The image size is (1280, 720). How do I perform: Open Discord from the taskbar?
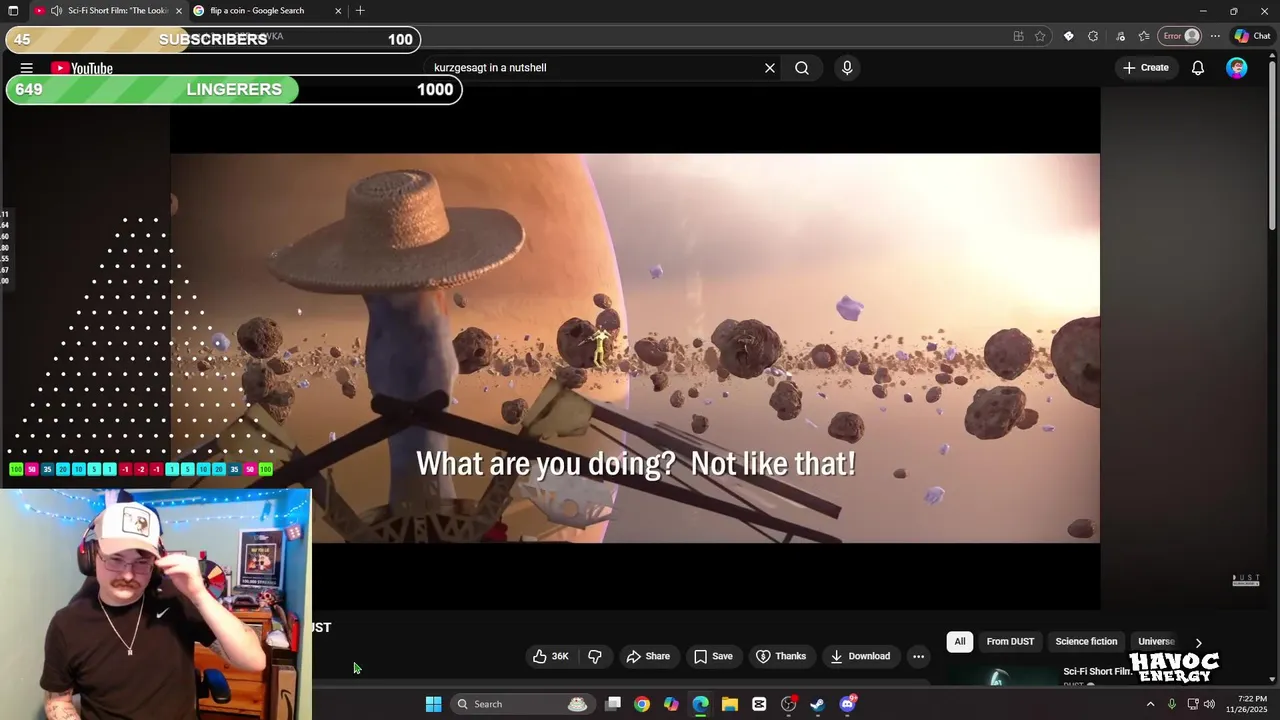click(848, 704)
